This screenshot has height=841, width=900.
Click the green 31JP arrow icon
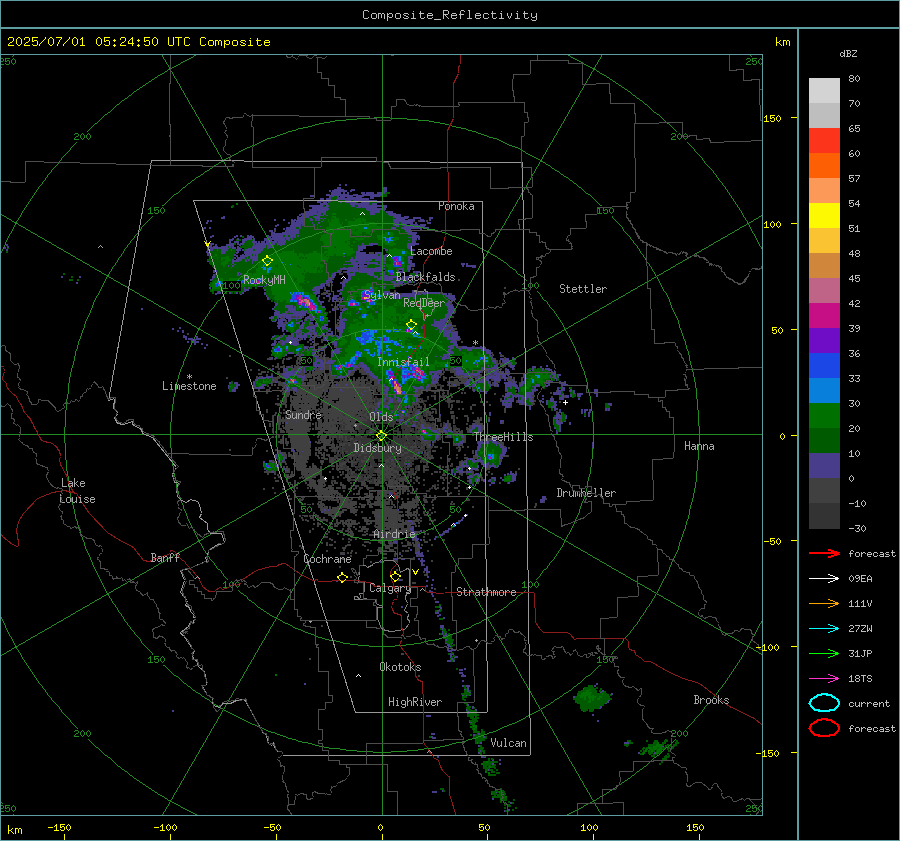pyautogui.click(x=824, y=653)
